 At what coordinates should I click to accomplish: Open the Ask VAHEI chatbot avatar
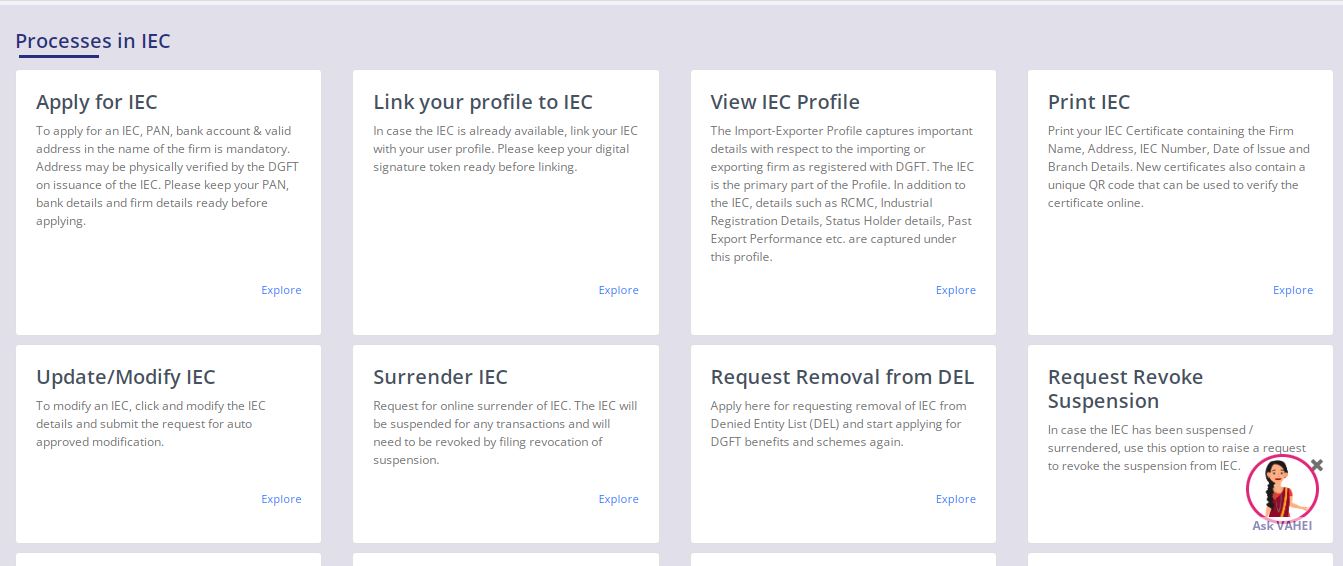1281,487
